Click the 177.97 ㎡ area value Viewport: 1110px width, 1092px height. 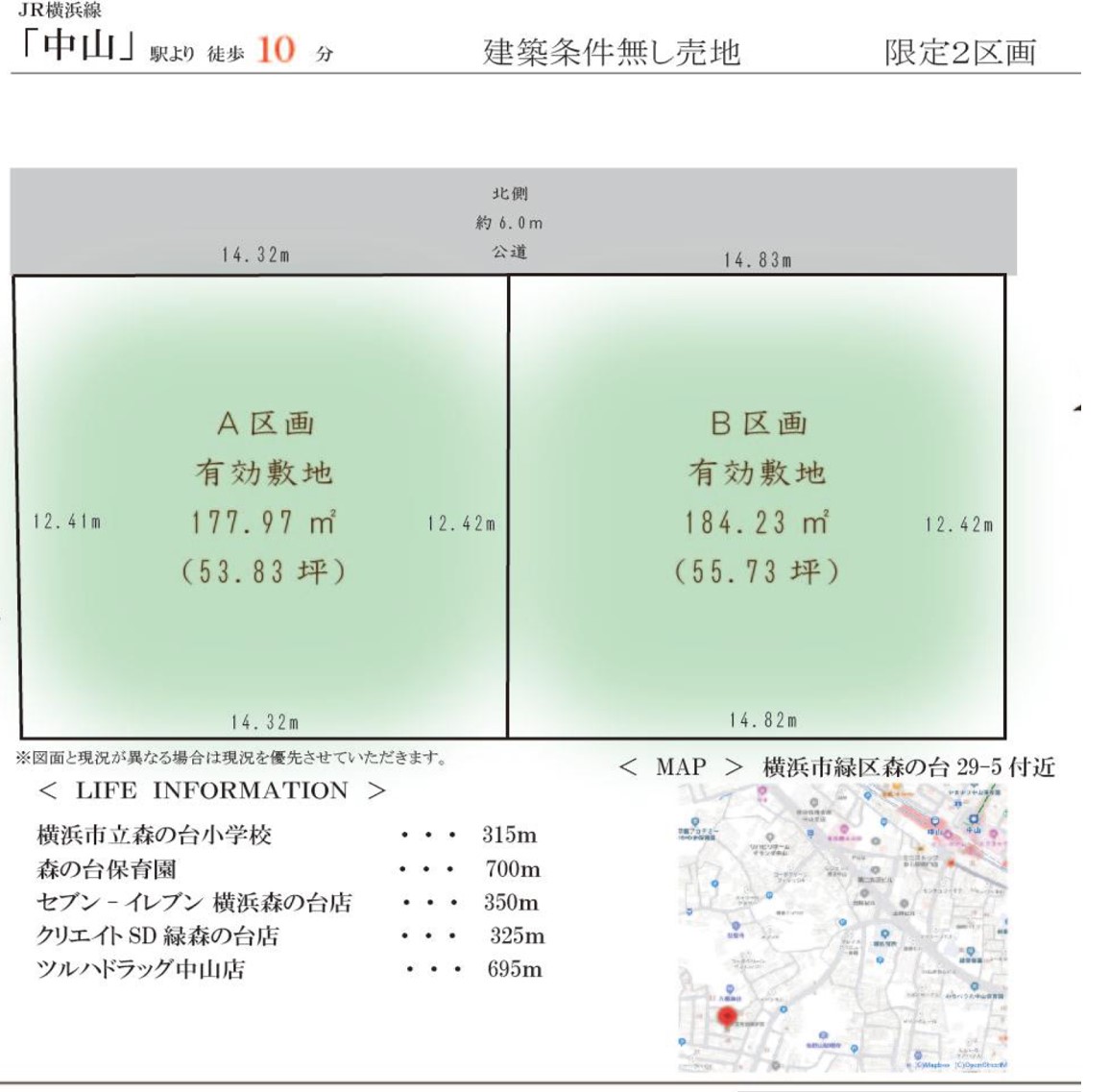[x=263, y=522]
